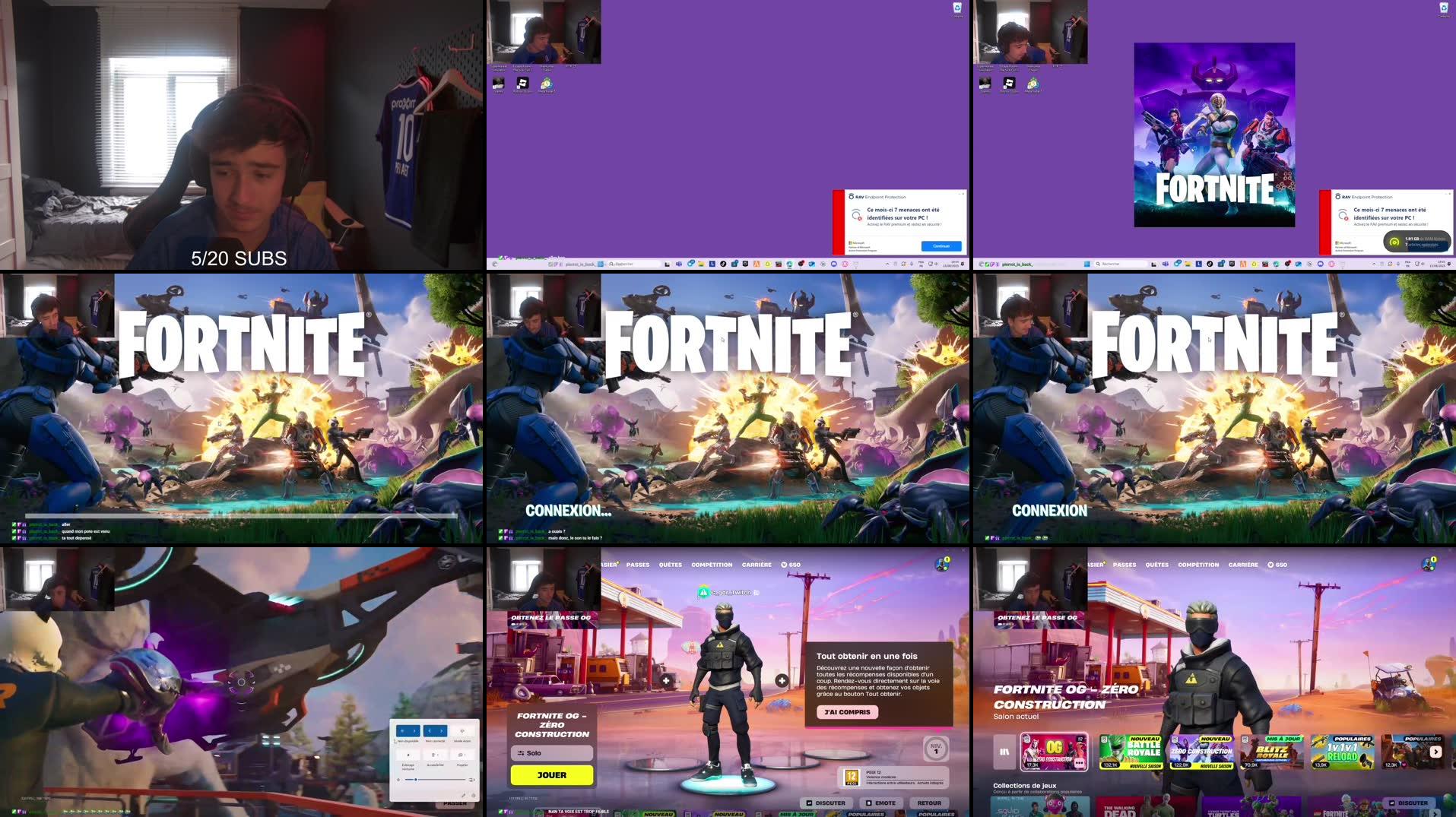
Task: Click the 650 V-Bucks balance in the JOUER lobby
Action: pos(791,565)
